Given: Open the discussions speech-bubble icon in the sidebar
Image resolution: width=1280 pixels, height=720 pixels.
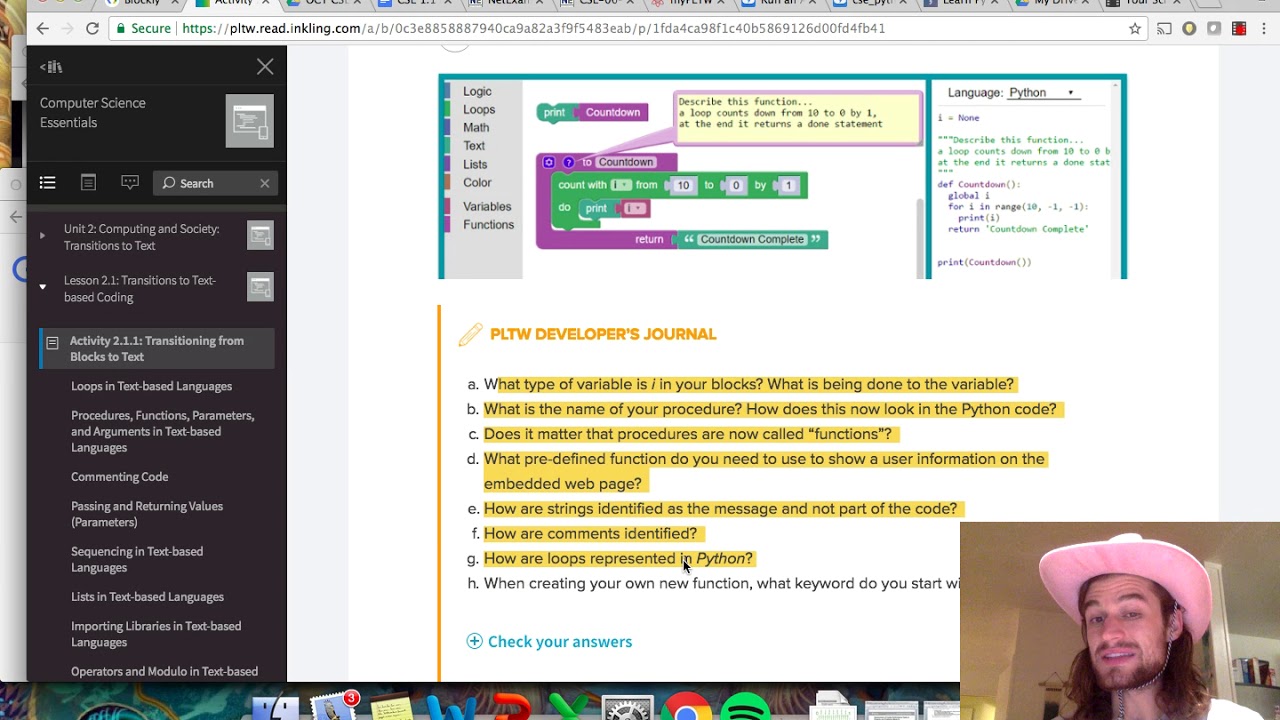Looking at the screenshot, I should click(130, 182).
